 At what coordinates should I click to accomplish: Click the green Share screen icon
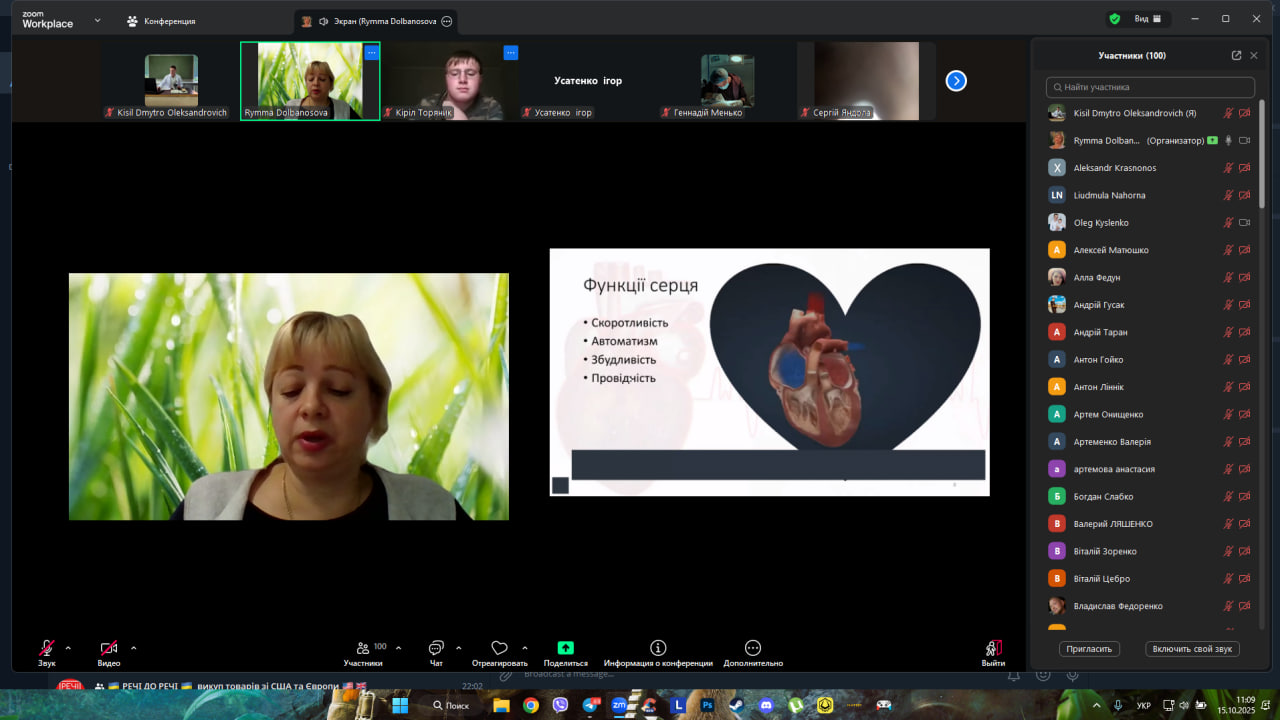[x=565, y=648]
